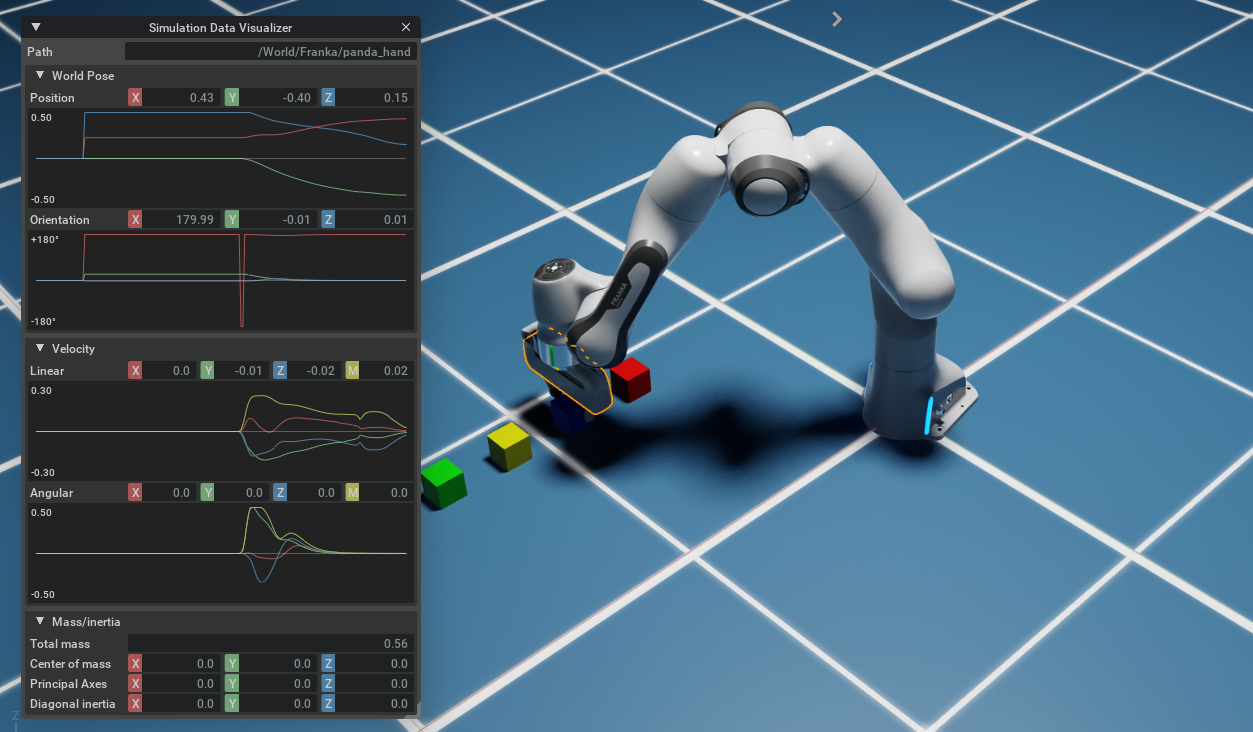Click the Total mass value field
This screenshot has width=1253, height=732.
[270, 643]
